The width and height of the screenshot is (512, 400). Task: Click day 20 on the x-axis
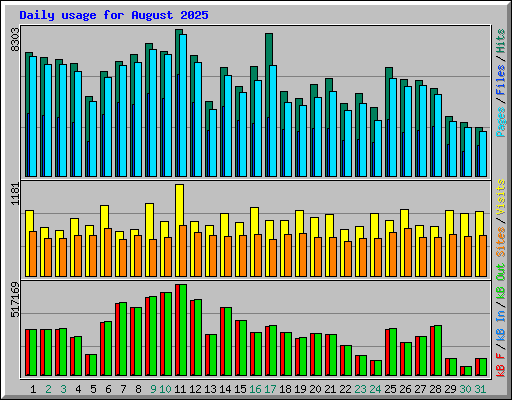(315, 389)
